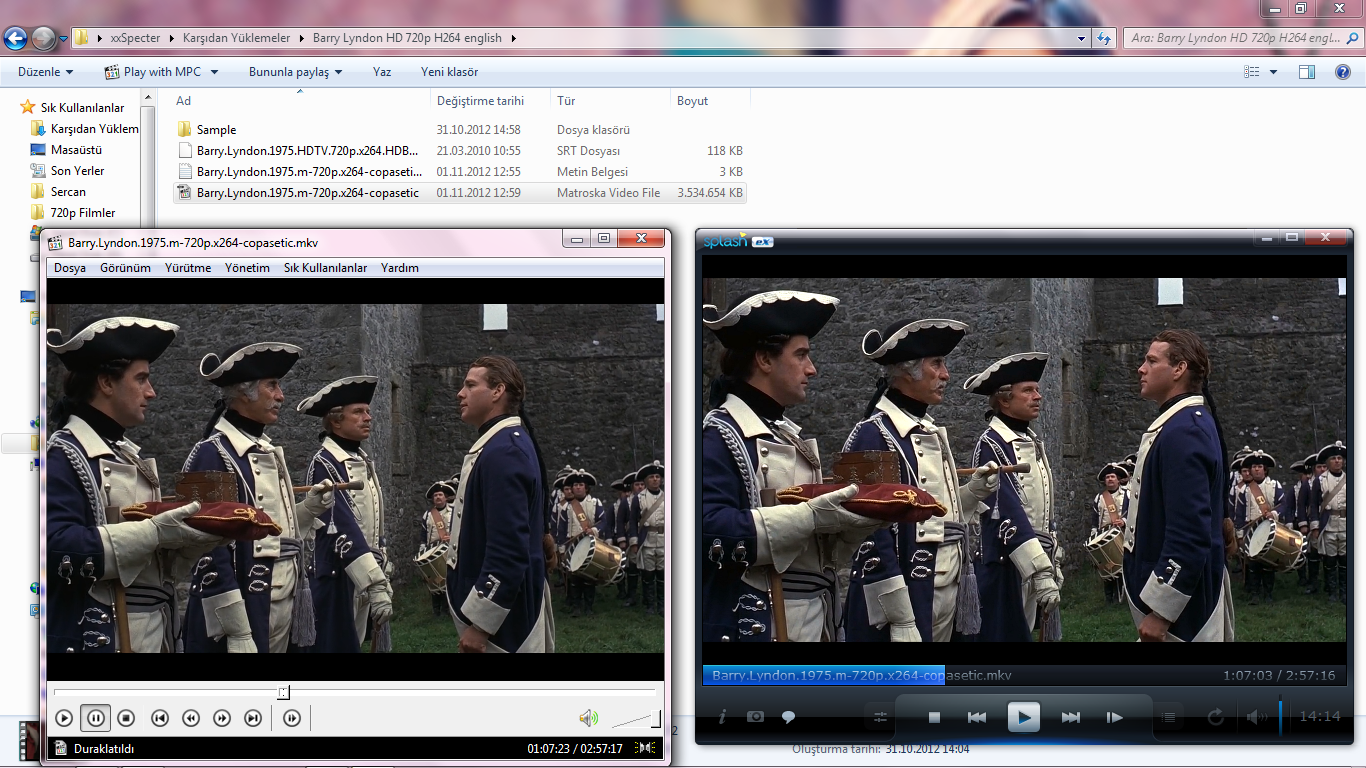
Task: Open the Dosya menu in MPC
Action: tap(70, 268)
